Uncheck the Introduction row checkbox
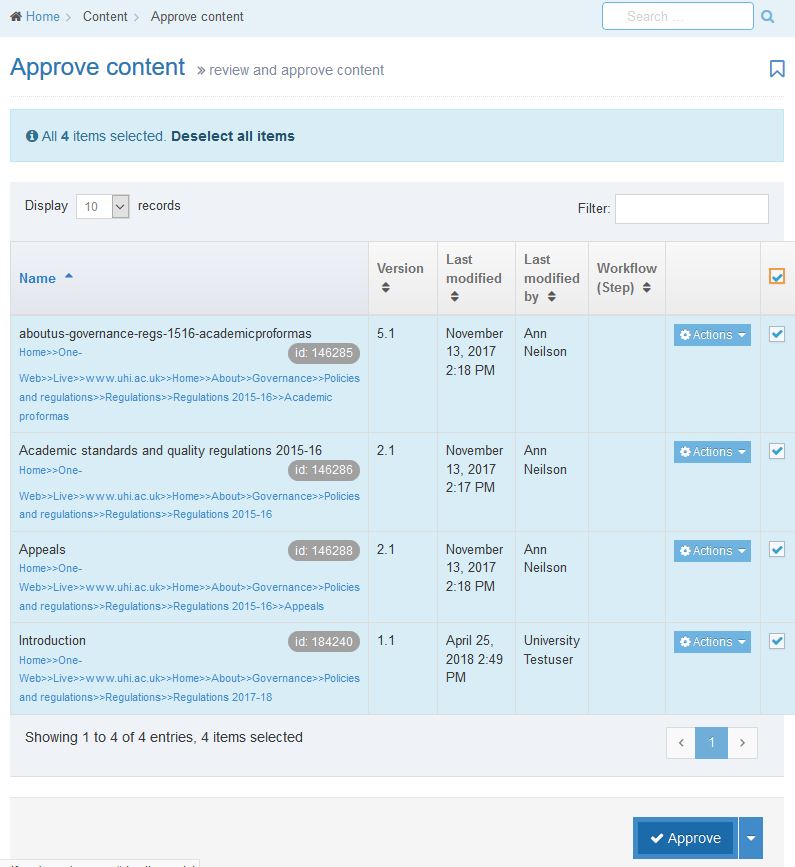This screenshot has height=867, width=795. 777,641
